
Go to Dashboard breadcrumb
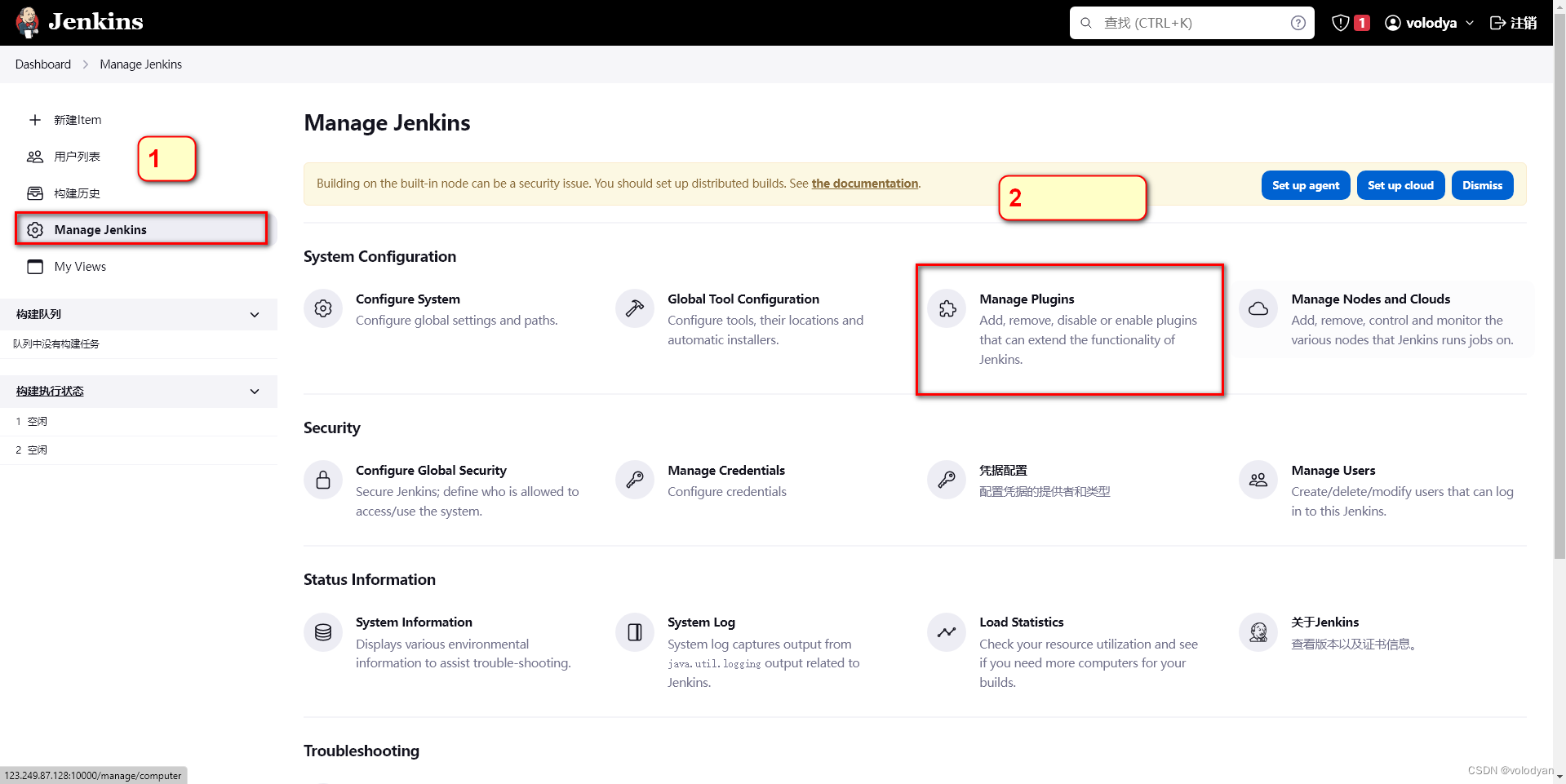(43, 64)
